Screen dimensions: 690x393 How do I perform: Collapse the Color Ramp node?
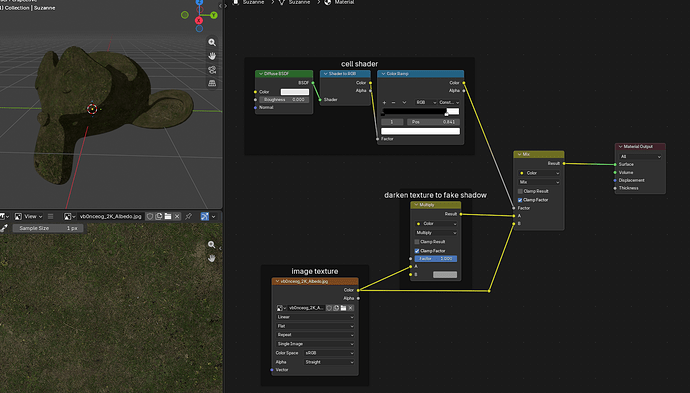[383, 73]
